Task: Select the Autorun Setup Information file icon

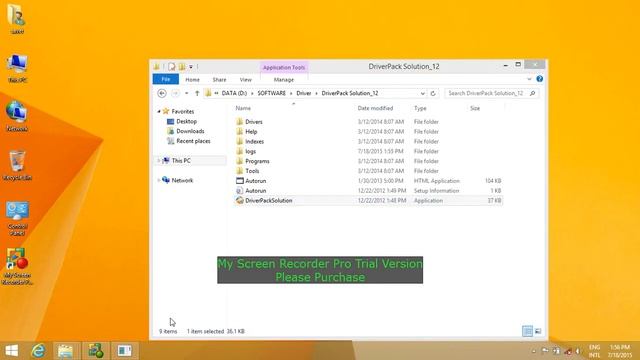Action: 240,191
